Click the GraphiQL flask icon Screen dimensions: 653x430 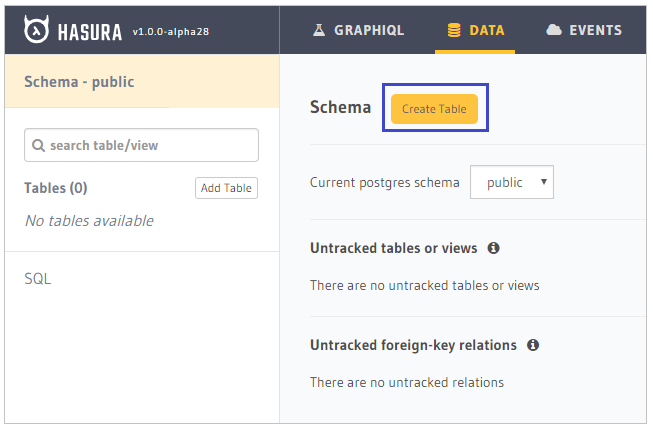tap(319, 30)
